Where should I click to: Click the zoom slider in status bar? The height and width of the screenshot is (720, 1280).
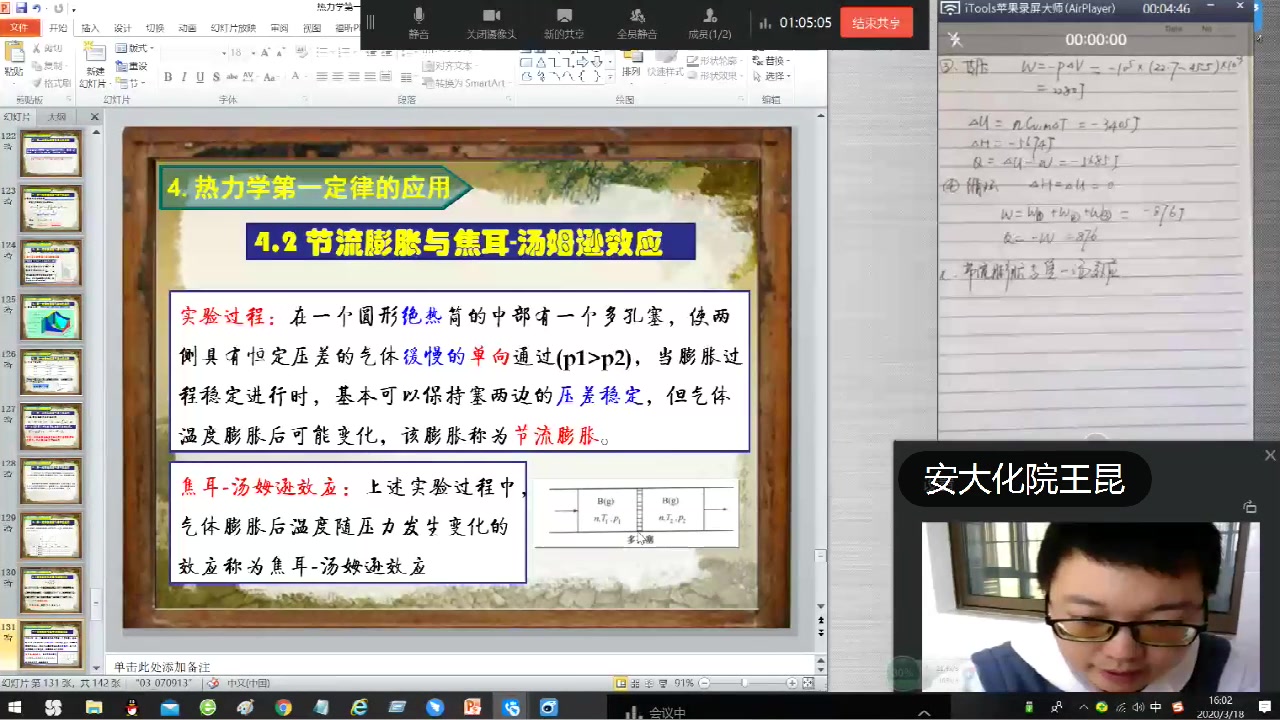[x=745, y=683]
